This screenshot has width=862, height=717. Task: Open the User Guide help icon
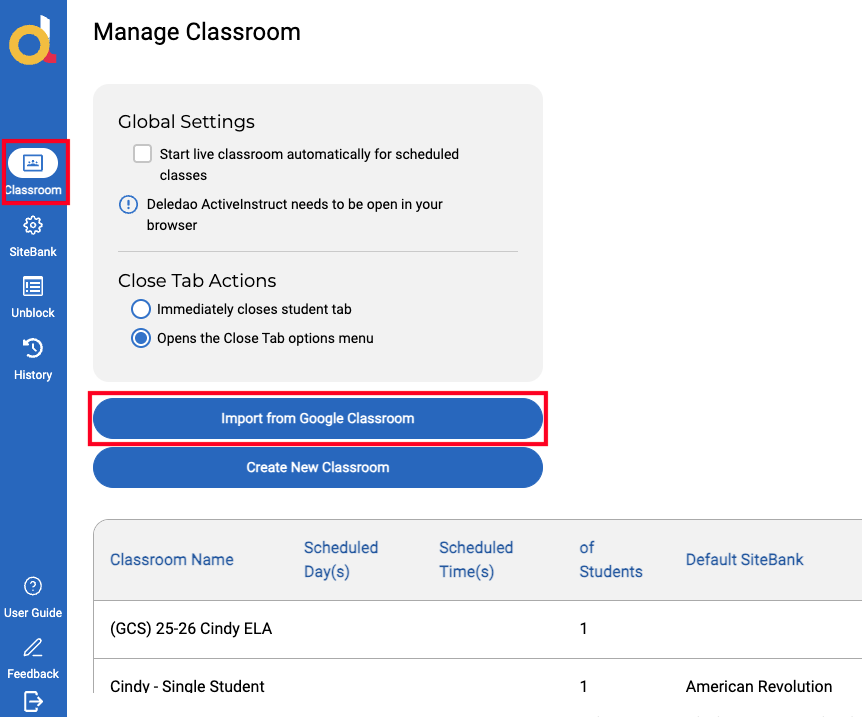pyautogui.click(x=33, y=586)
